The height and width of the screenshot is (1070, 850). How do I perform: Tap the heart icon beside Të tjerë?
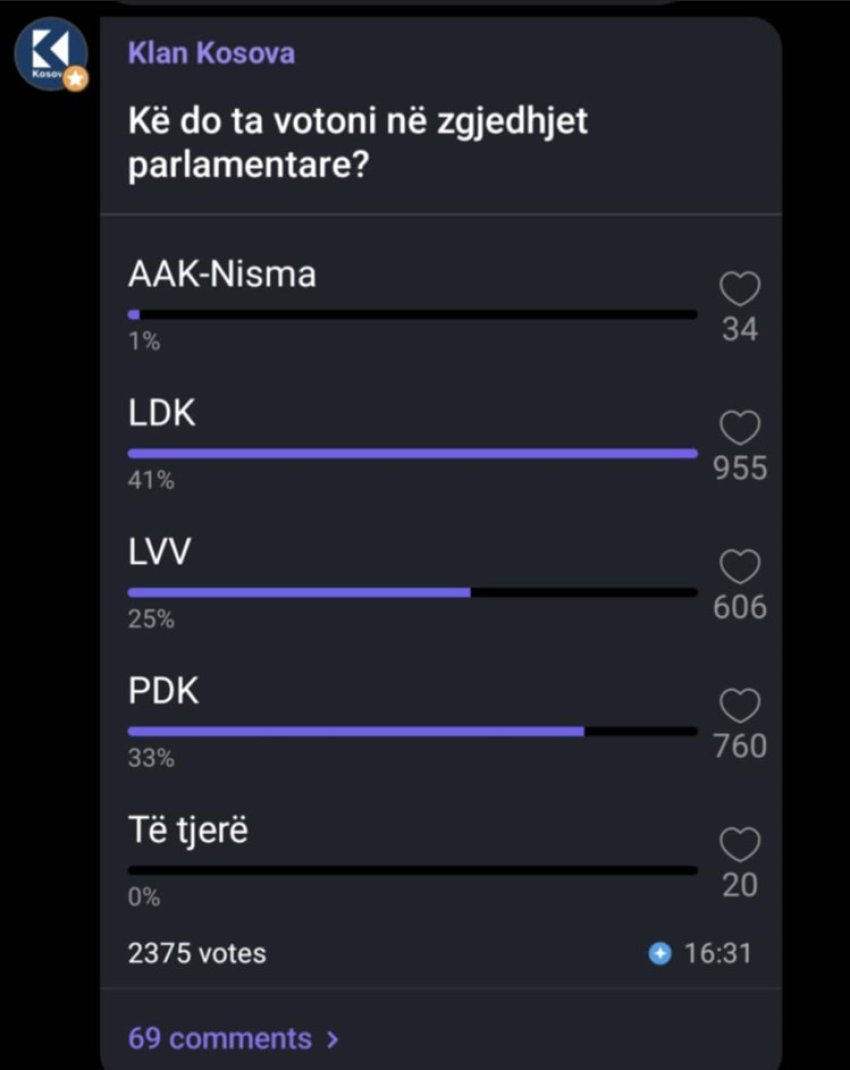(x=740, y=846)
